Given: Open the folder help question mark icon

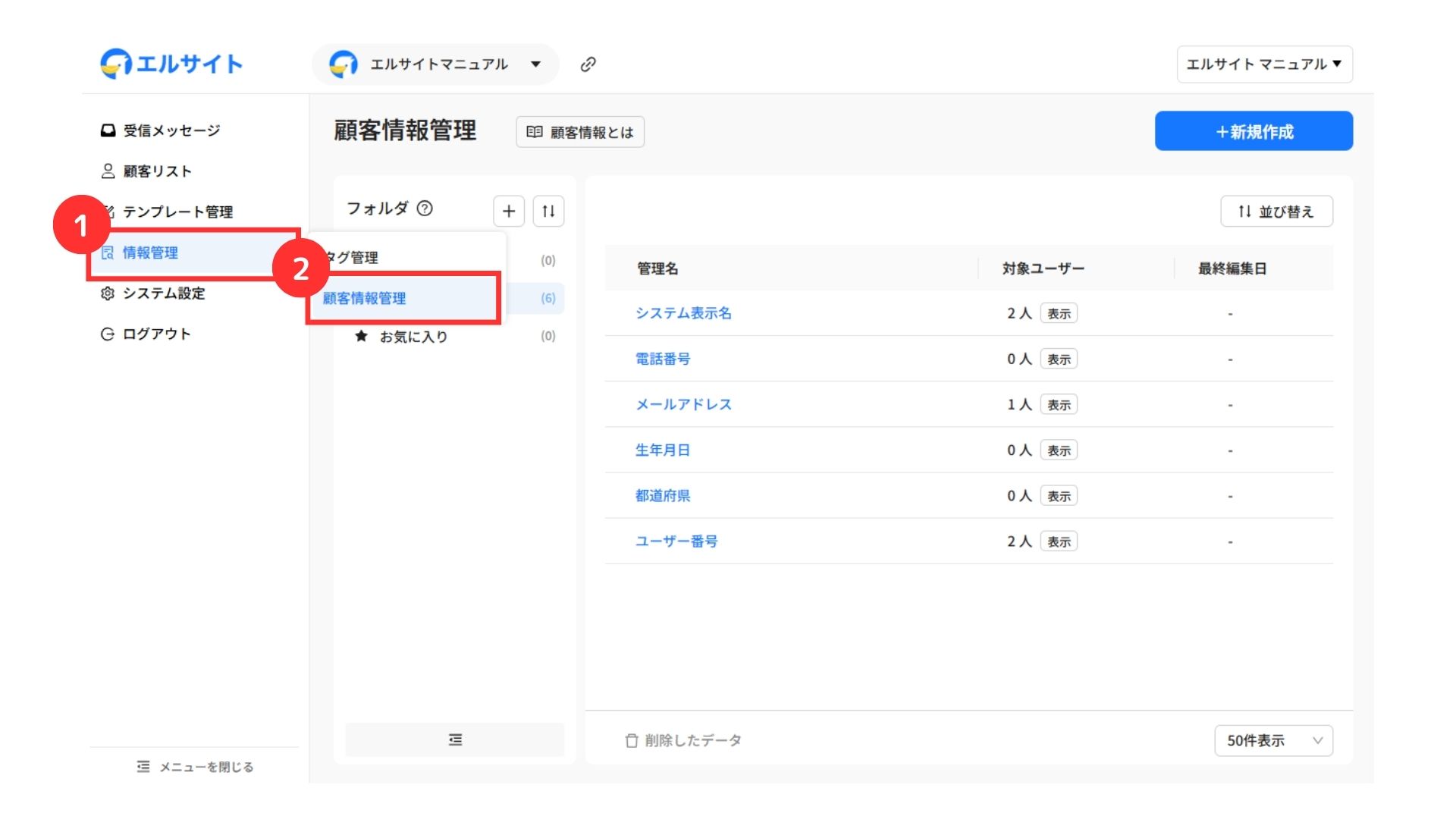Looking at the screenshot, I should pyautogui.click(x=425, y=209).
